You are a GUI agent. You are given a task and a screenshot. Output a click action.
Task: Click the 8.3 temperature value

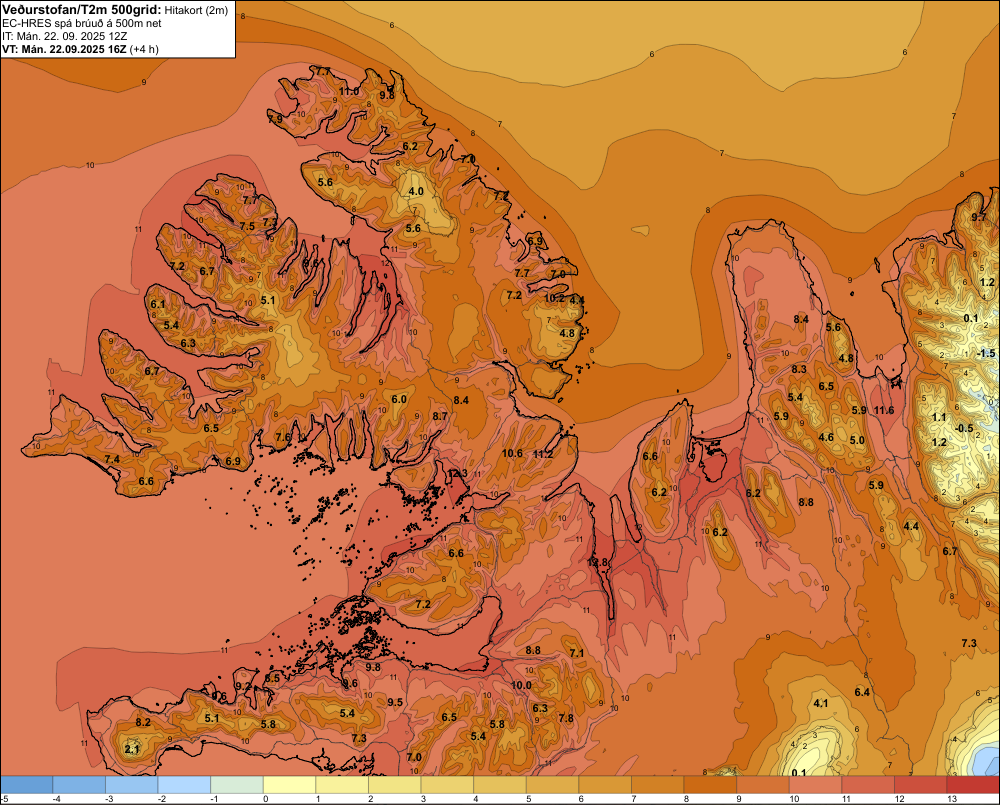pyautogui.click(x=799, y=369)
